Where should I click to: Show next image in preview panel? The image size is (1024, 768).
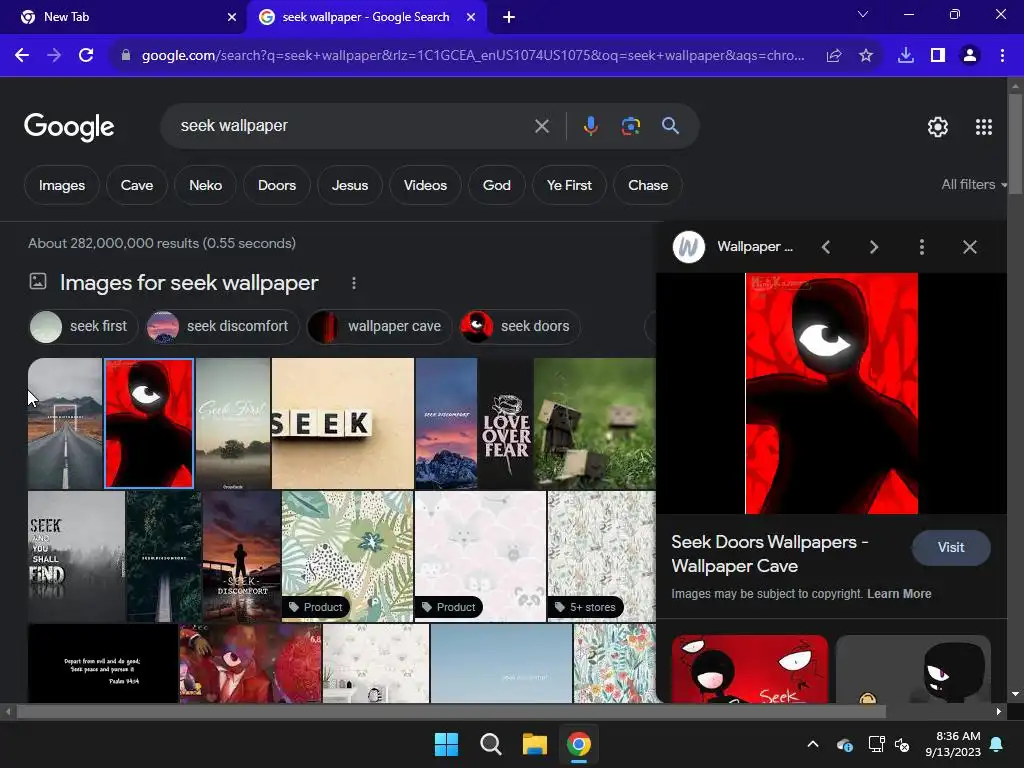874,247
